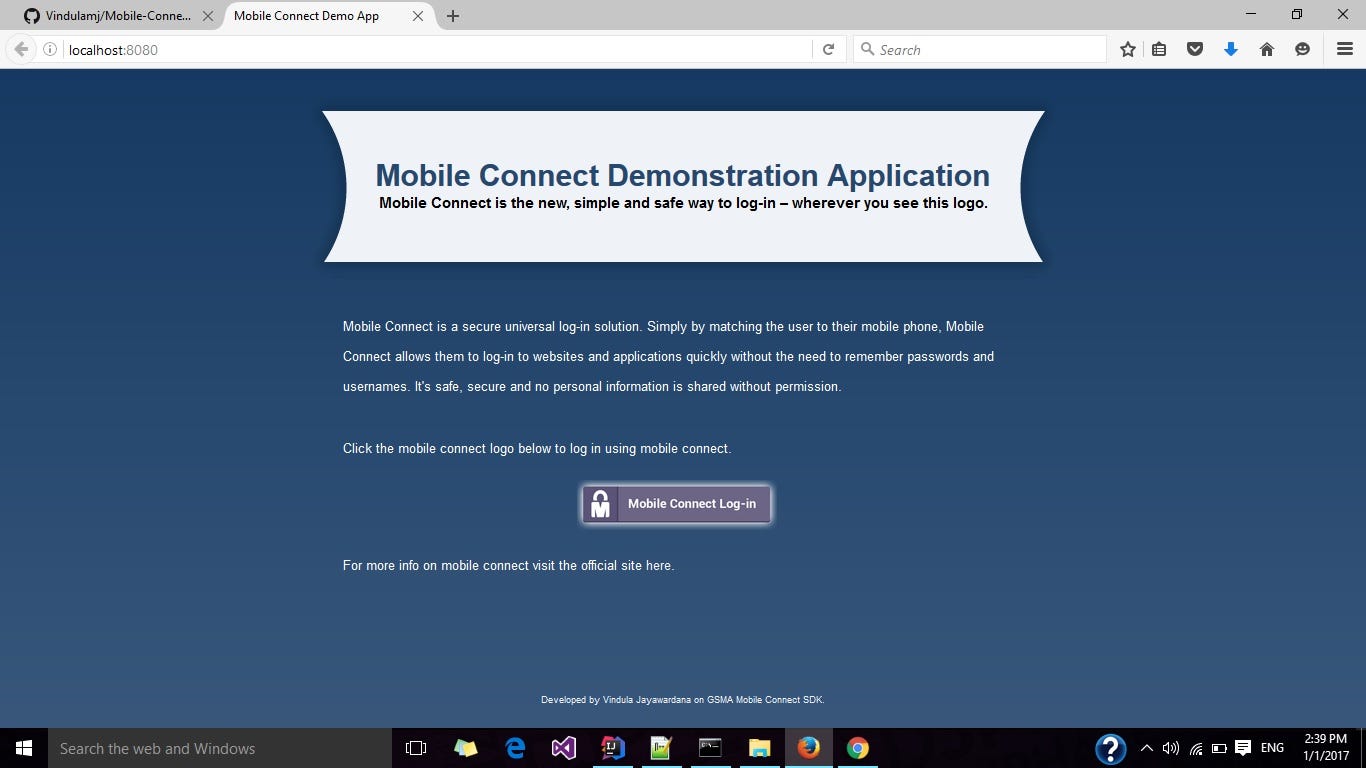This screenshot has height=768, width=1366.
Task: Check the battery status icon
Action: coord(1219,748)
